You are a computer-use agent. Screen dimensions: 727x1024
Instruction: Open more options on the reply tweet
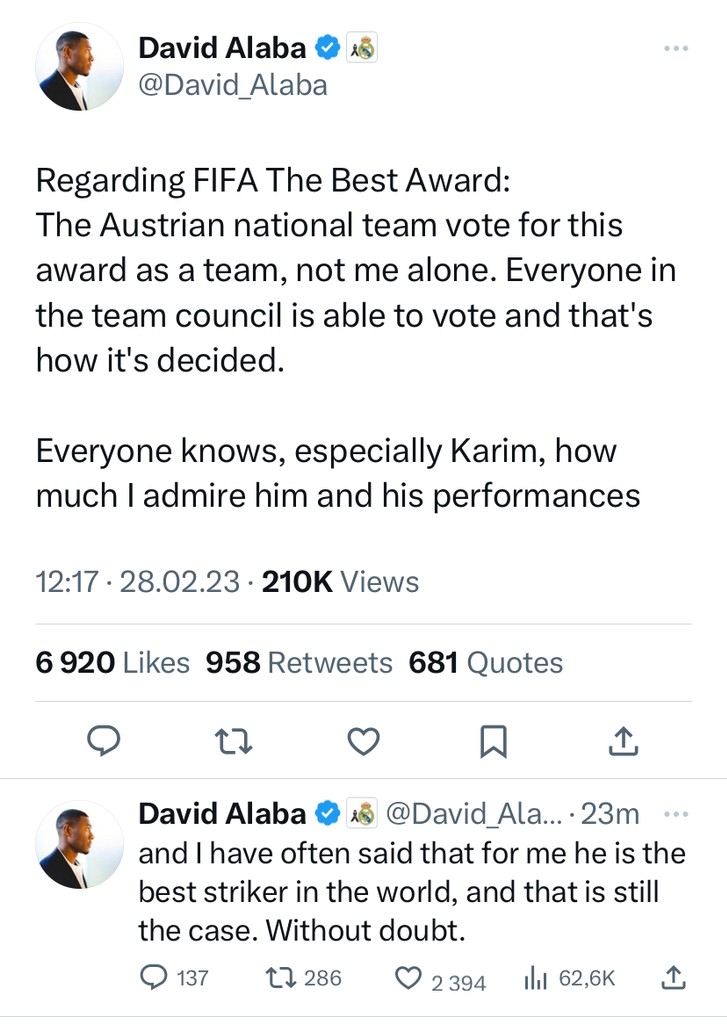point(677,814)
